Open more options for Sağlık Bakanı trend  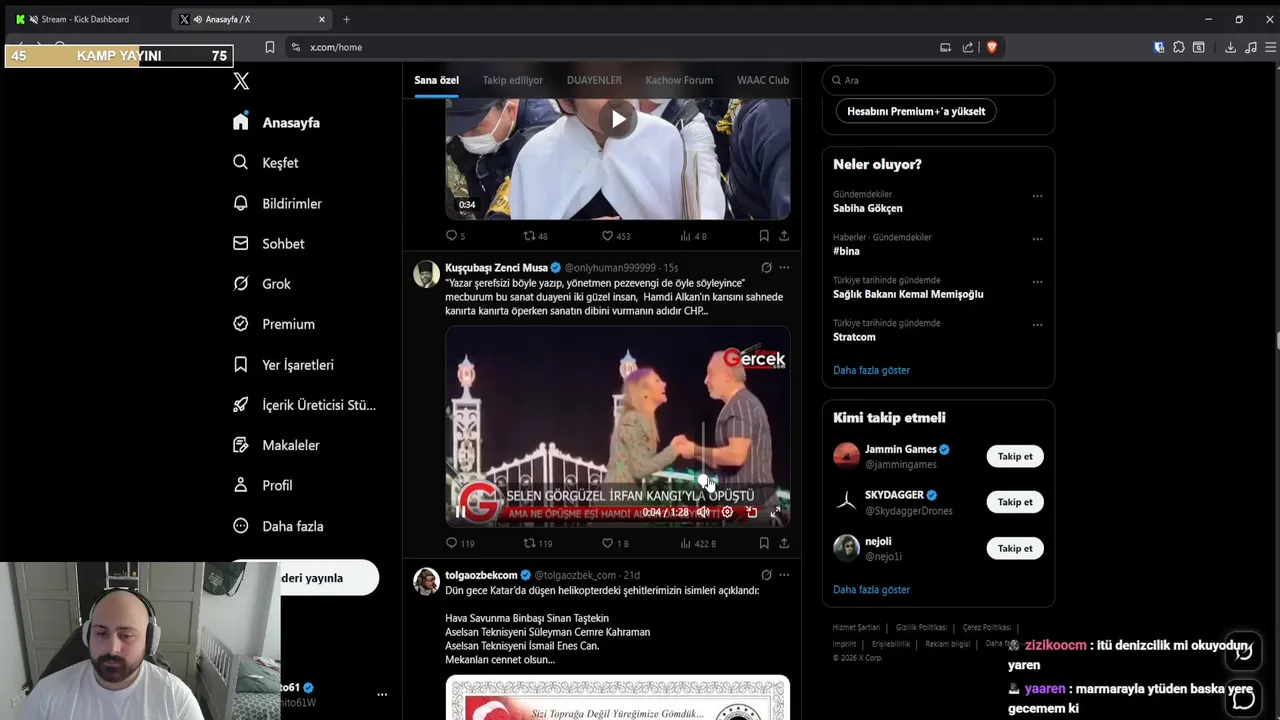point(1037,282)
